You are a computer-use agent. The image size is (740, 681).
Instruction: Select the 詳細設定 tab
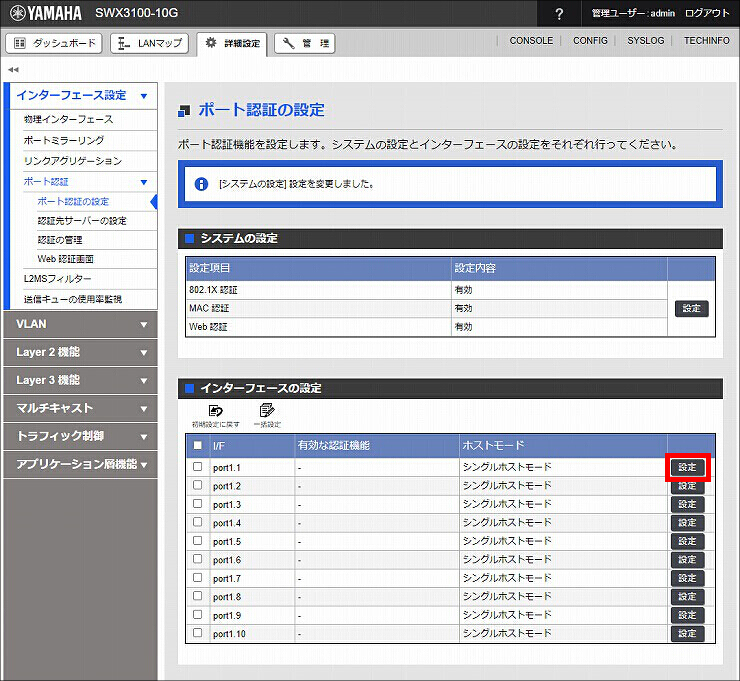(x=232, y=43)
